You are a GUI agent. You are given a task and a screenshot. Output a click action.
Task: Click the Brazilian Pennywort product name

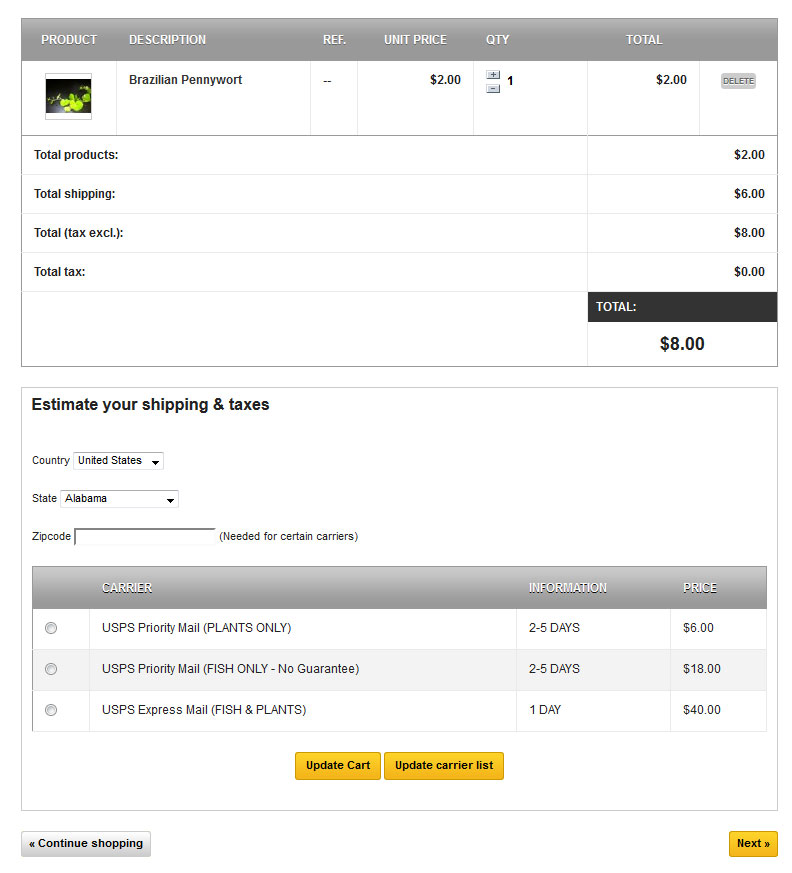click(x=185, y=80)
